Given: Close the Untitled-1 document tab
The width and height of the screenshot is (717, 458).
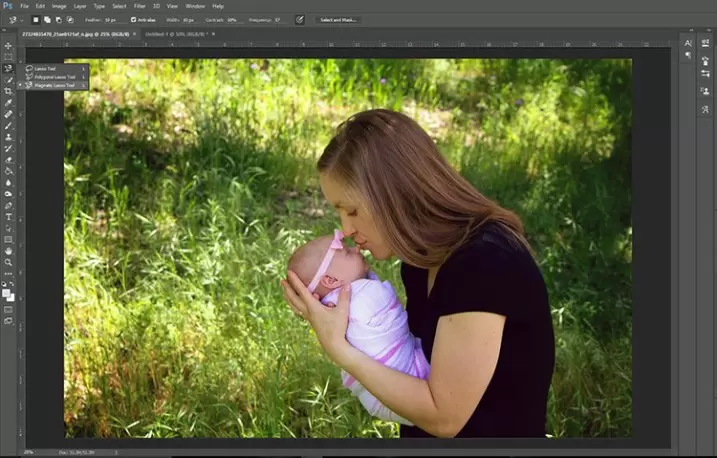Looking at the screenshot, I should [213, 34].
